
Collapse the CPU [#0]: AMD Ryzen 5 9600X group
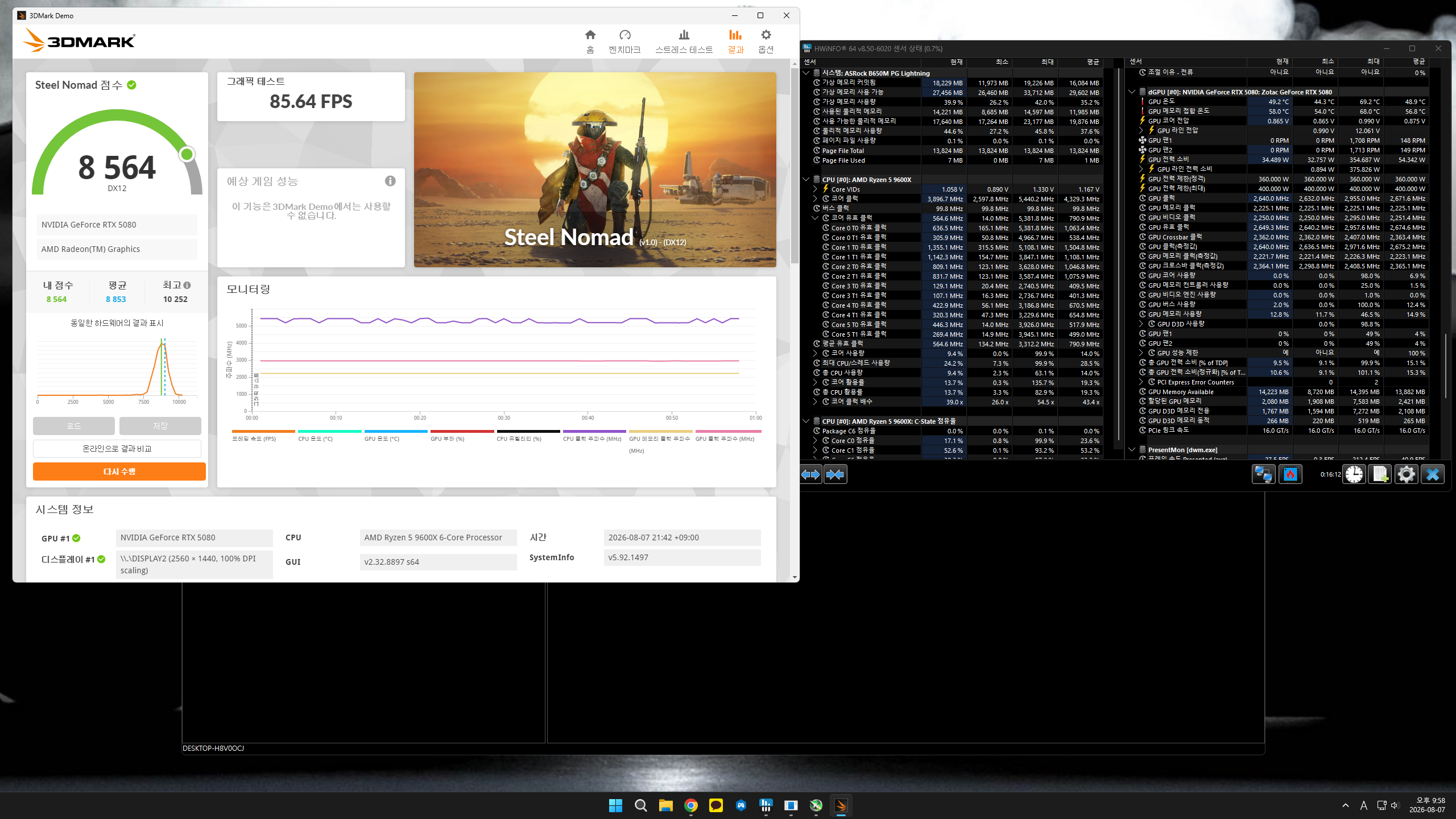806,179
